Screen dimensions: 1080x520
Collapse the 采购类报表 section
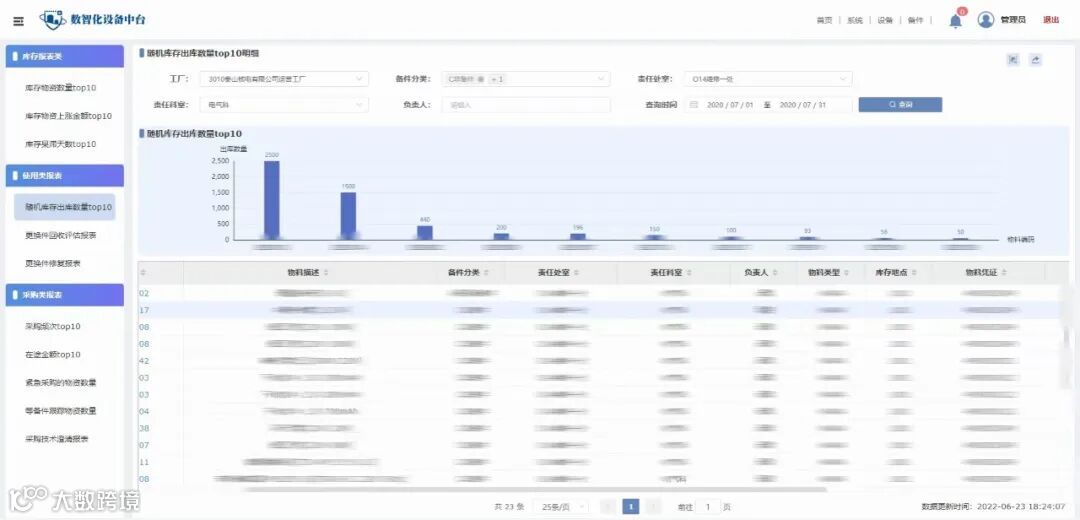65,295
